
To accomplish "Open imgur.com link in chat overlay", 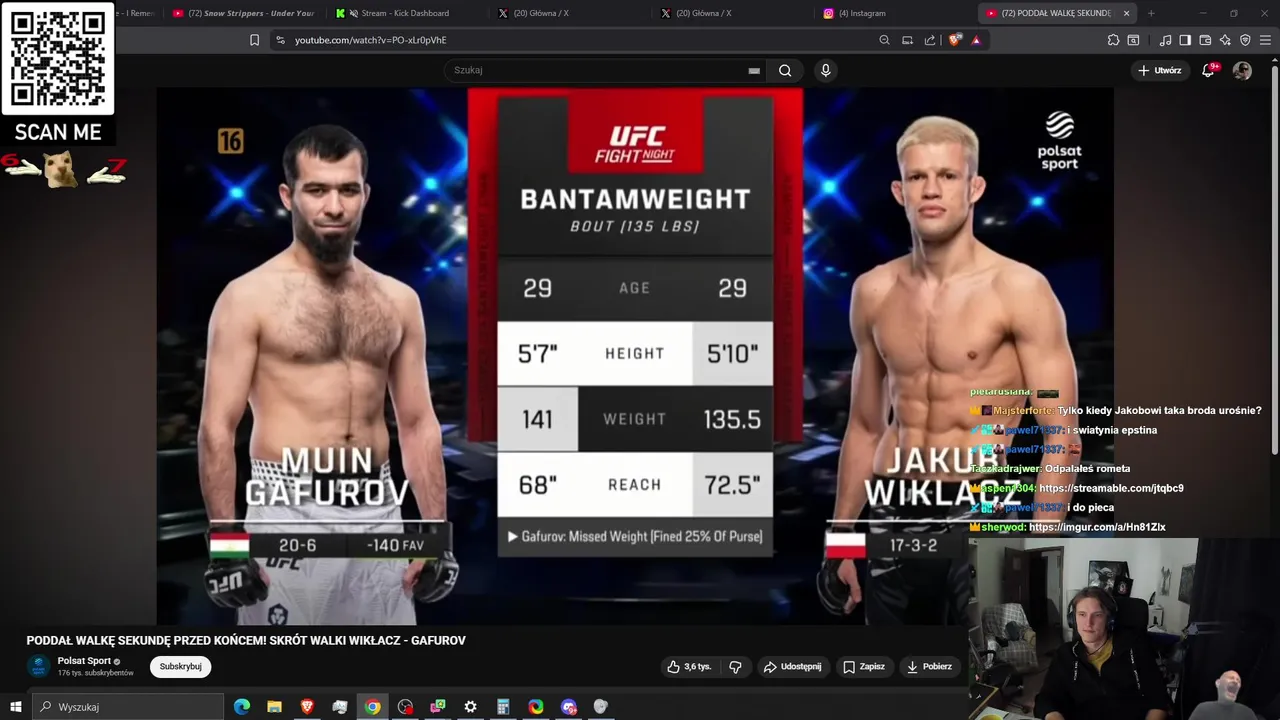I will point(1097,527).
